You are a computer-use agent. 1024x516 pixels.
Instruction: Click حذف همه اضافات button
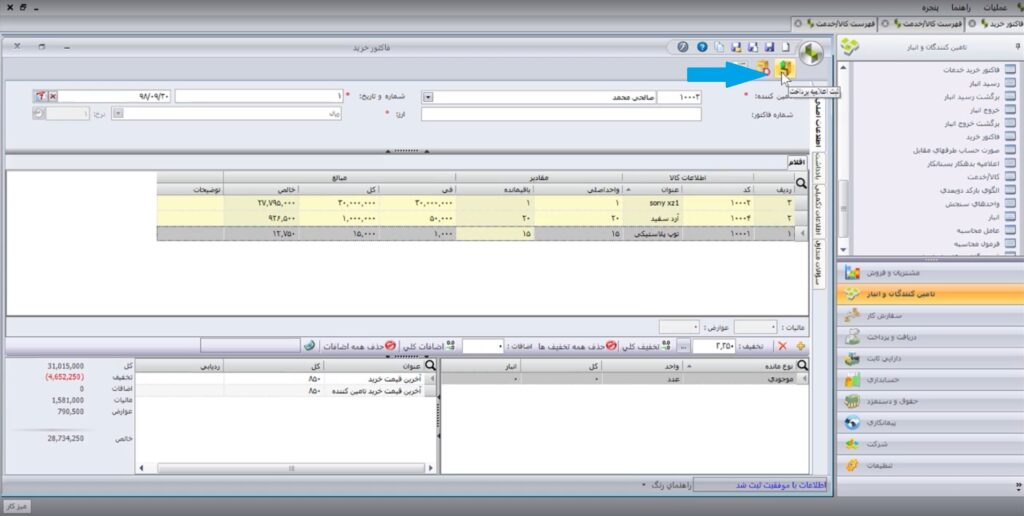pyautogui.click(x=360, y=346)
